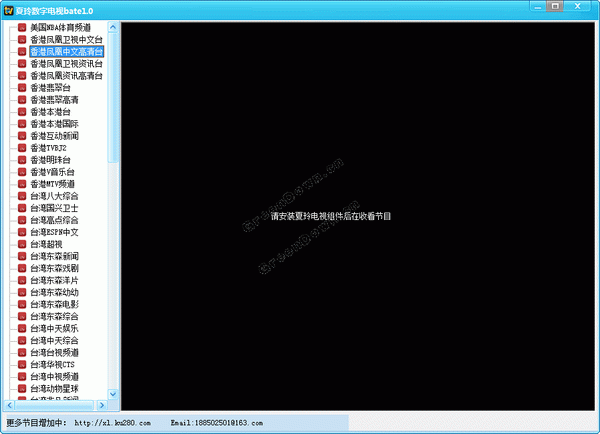Select the 台湾中天综合 channel

click(54, 341)
